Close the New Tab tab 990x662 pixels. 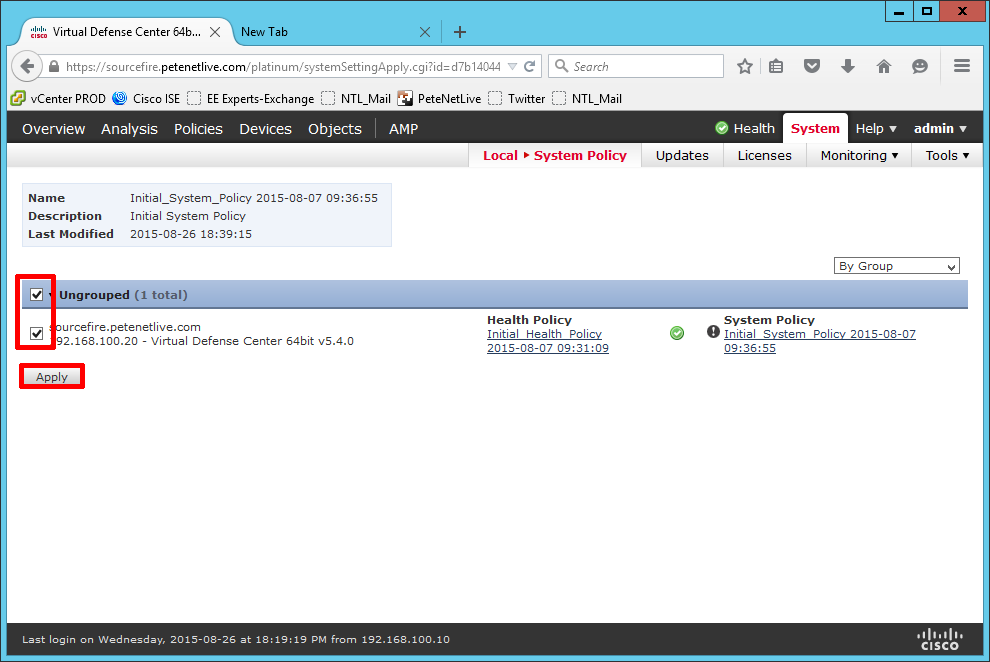click(425, 32)
